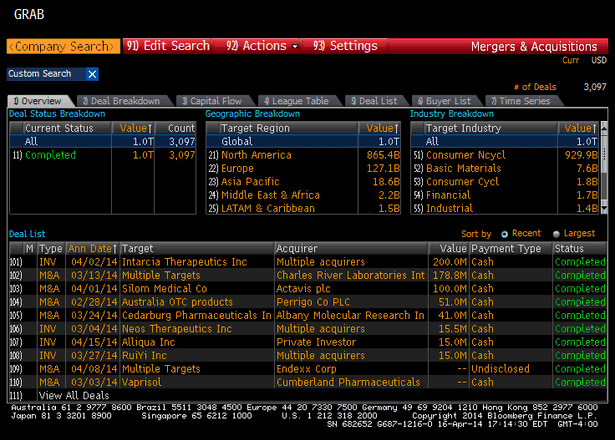The height and width of the screenshot is (440, 615).
Task: Click Undisclosed payment type cell
Action: (500, 369)
